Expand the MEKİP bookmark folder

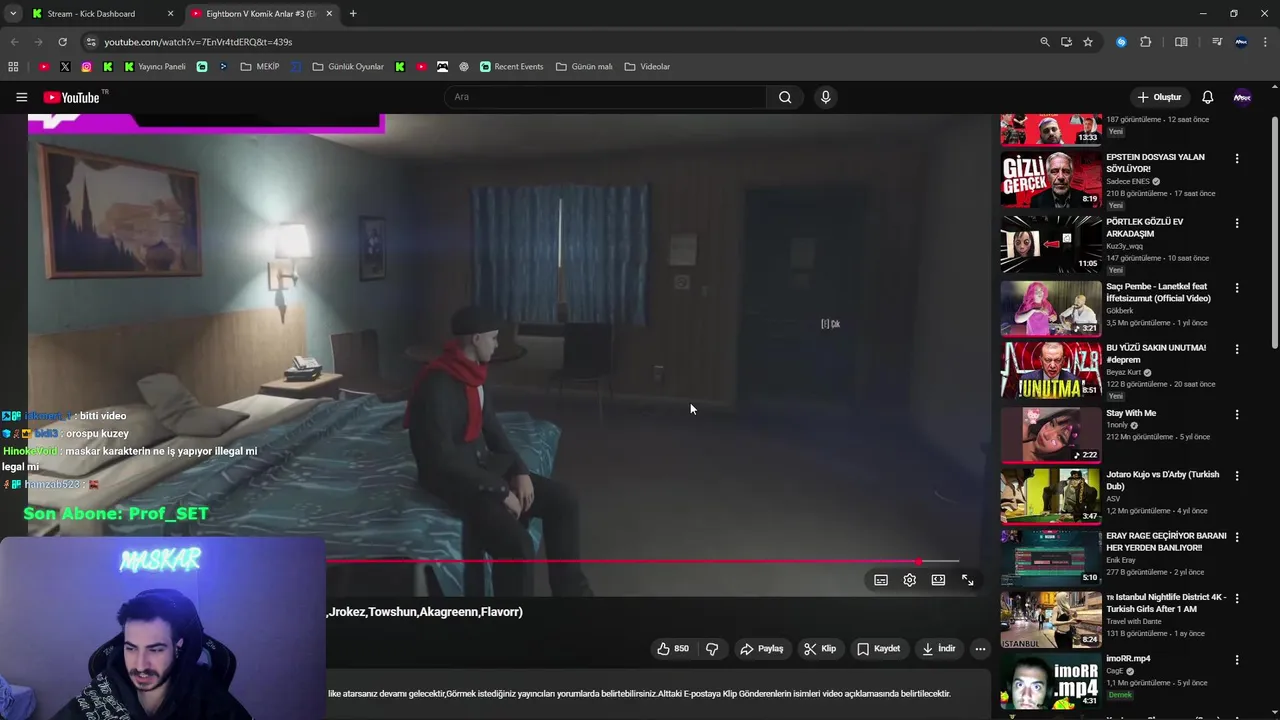[260, 67]
